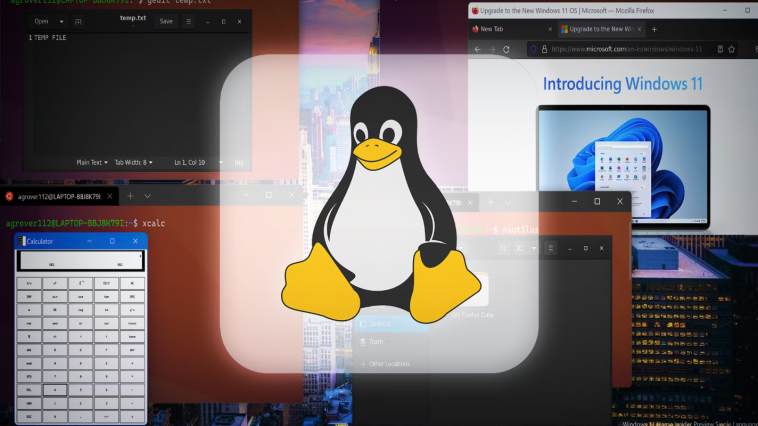The width and height of the screenshot is (758, 426).
Task: Open the profile chevron in the xcalc terminal
Action: click(x=147, y=196)
